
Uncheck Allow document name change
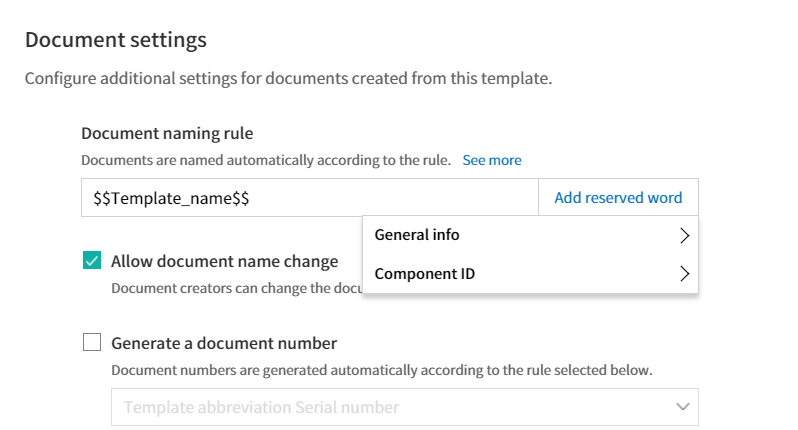tap(92, 261)
